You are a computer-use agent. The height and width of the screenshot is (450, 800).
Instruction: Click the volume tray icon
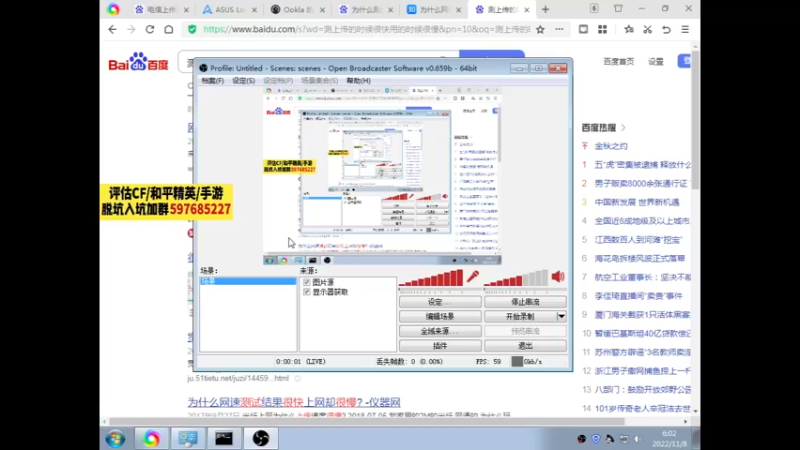click(638, 439)
